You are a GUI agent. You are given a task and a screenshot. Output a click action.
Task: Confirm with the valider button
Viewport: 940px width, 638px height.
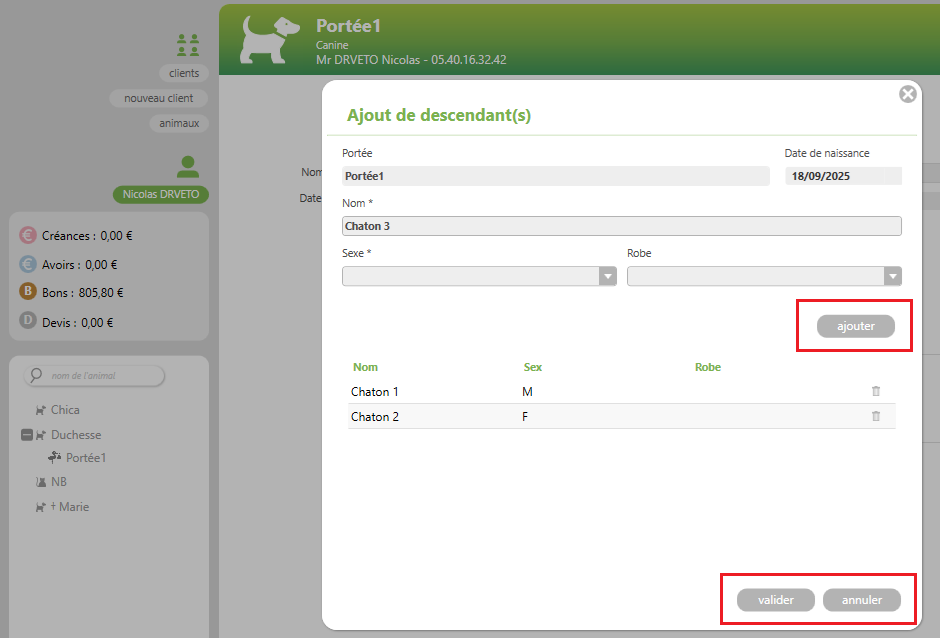coord(776,600)
